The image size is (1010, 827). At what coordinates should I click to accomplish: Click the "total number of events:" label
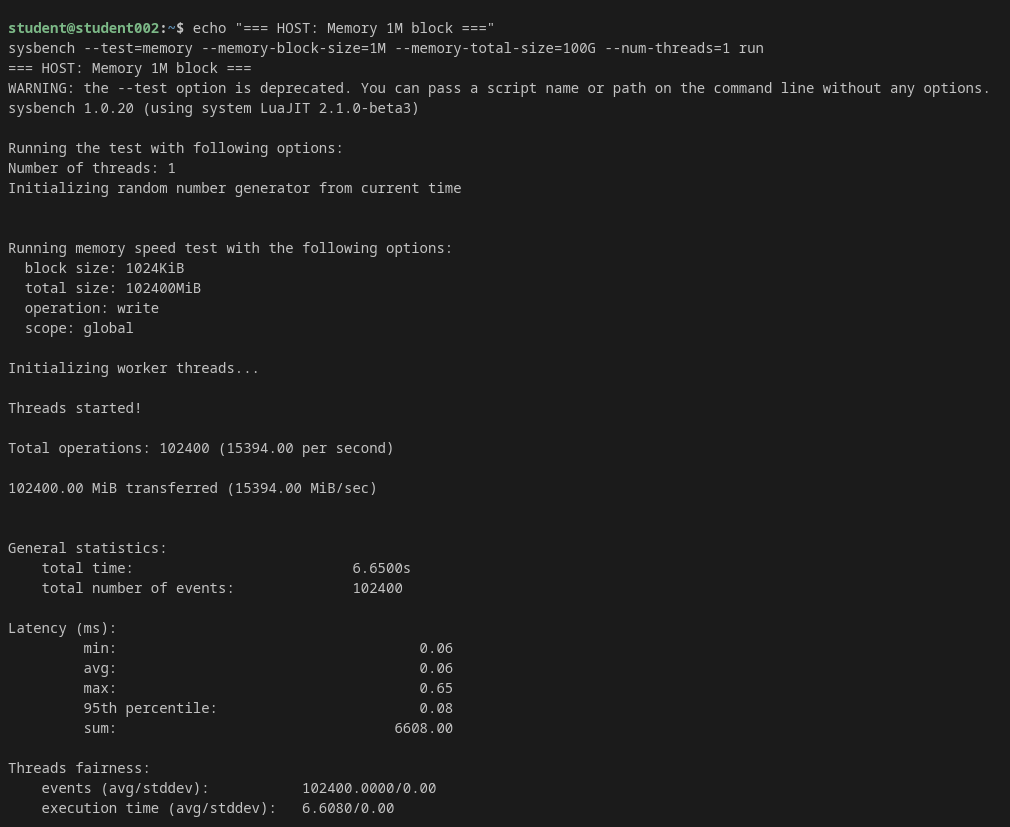click(138, 588)
